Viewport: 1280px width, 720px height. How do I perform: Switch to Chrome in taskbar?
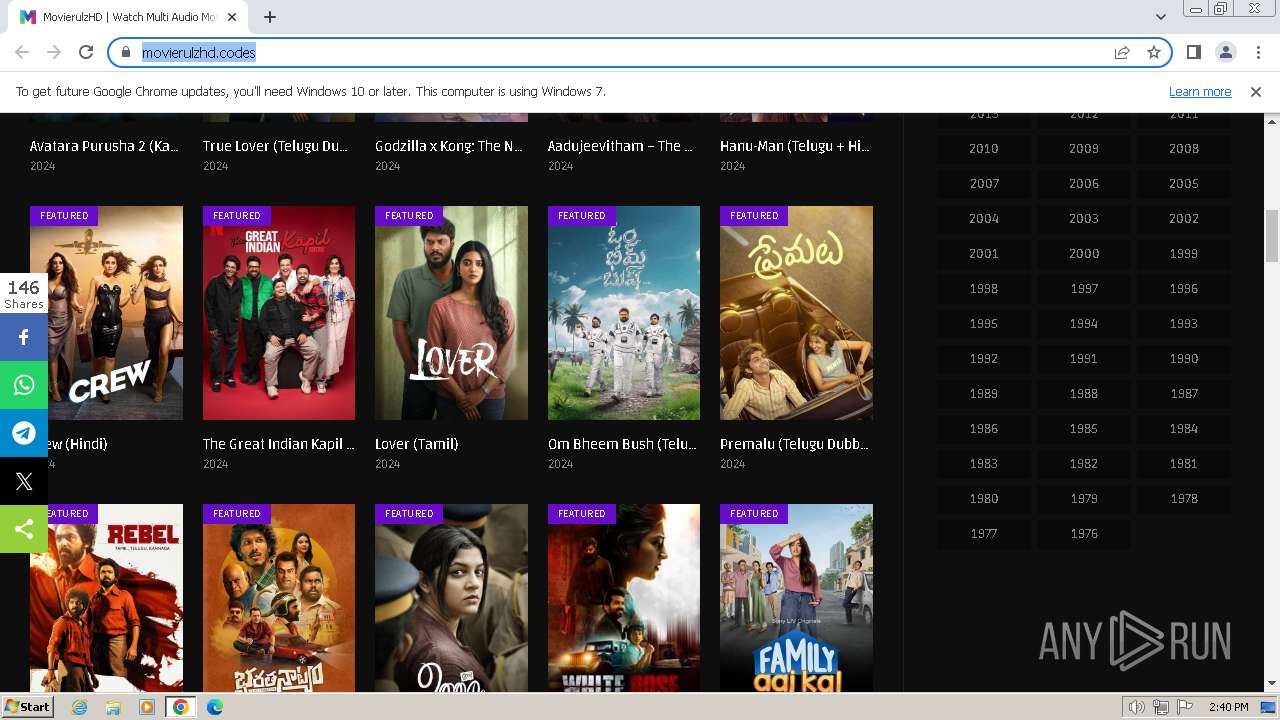(x=181, y=707)
